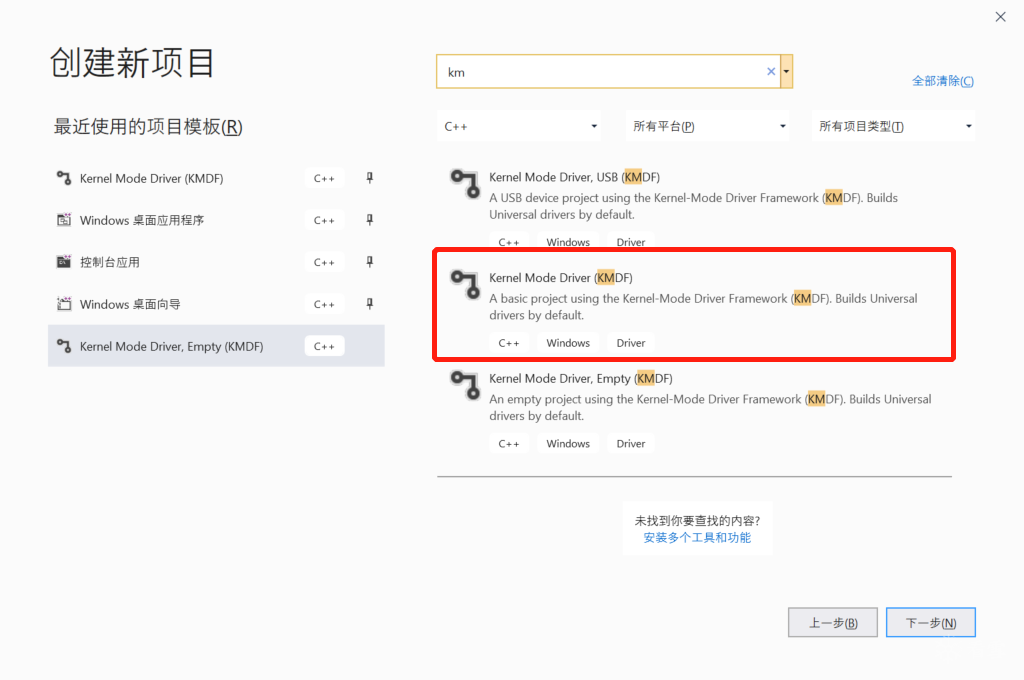
Task: Click the 全部清除 link
Action: point(942,81)
